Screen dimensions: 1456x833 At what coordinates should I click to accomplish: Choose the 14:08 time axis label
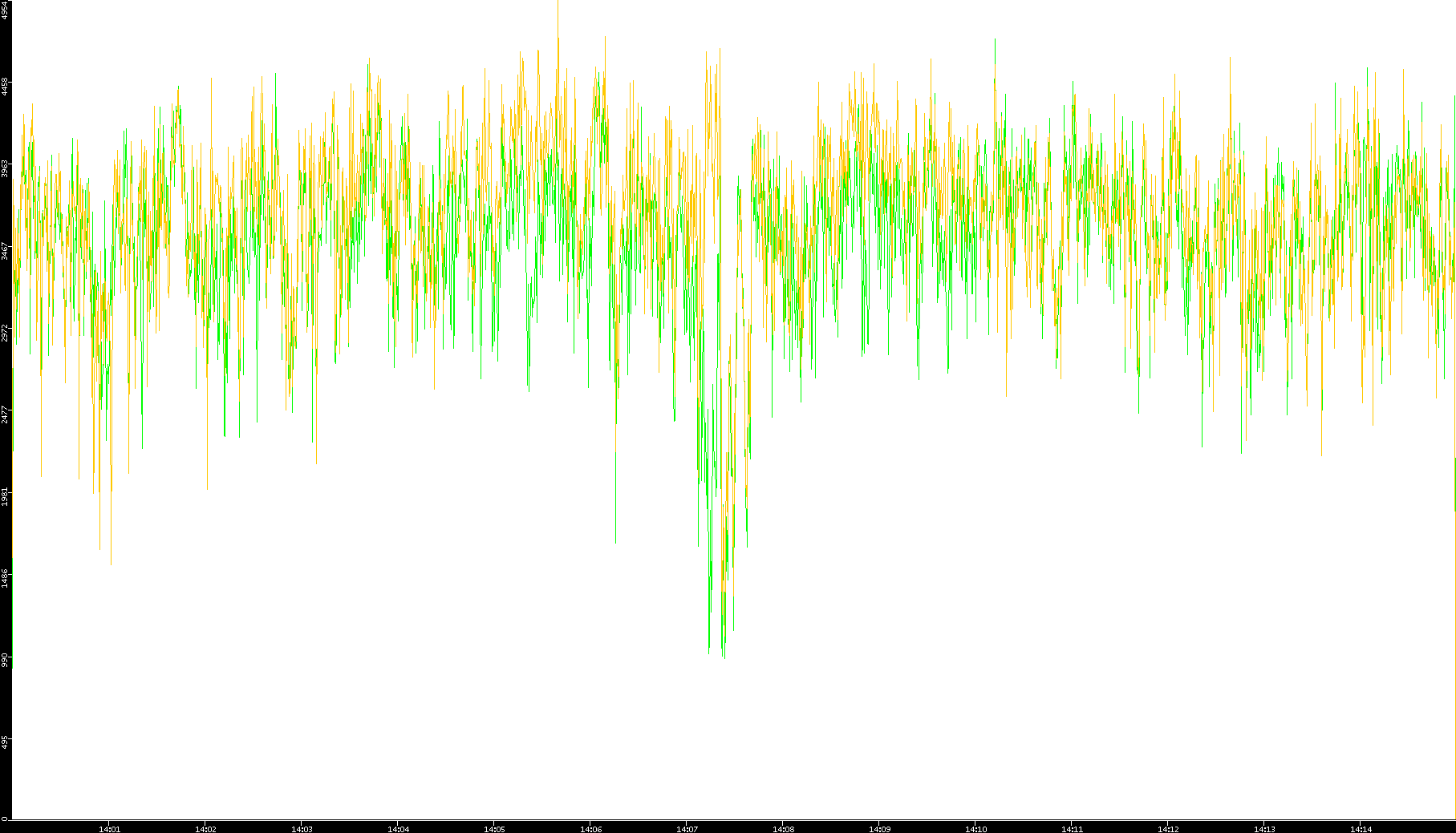point(783,829)
